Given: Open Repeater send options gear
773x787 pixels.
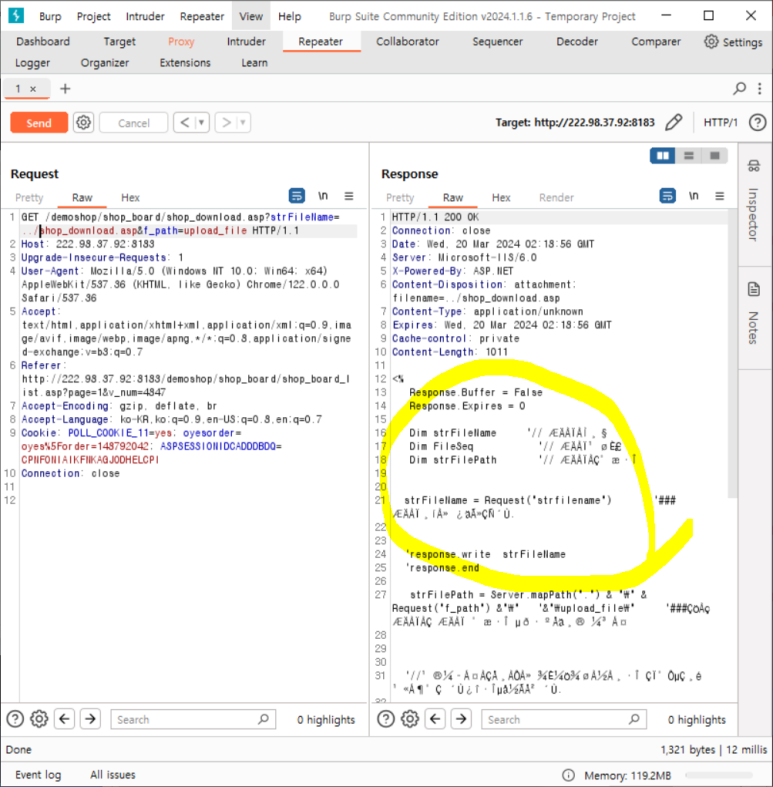Looking at the screenshot, I should [83, 122].
